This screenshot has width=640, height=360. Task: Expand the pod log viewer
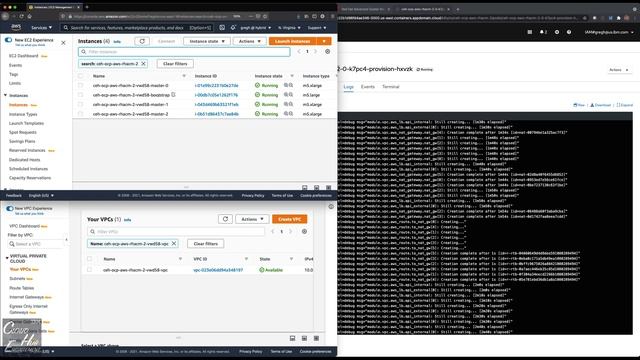click(624, 105)
